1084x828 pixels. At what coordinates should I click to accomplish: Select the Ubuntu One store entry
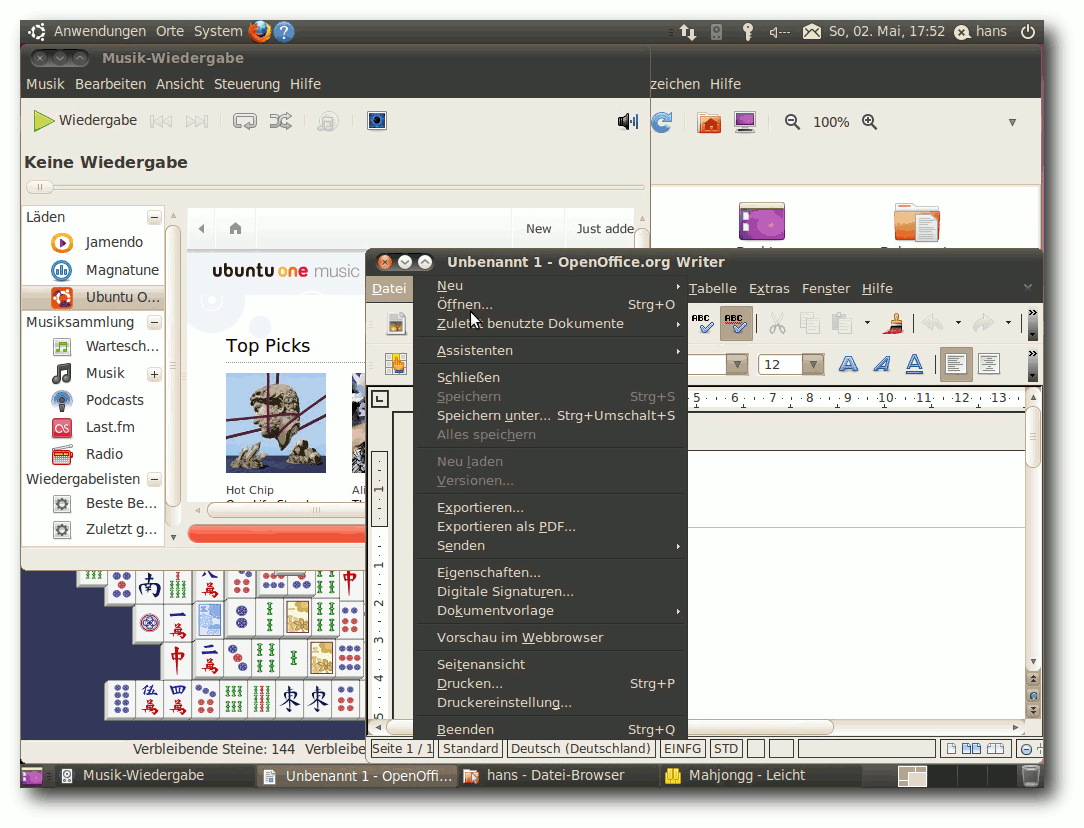tap(93, 297)
